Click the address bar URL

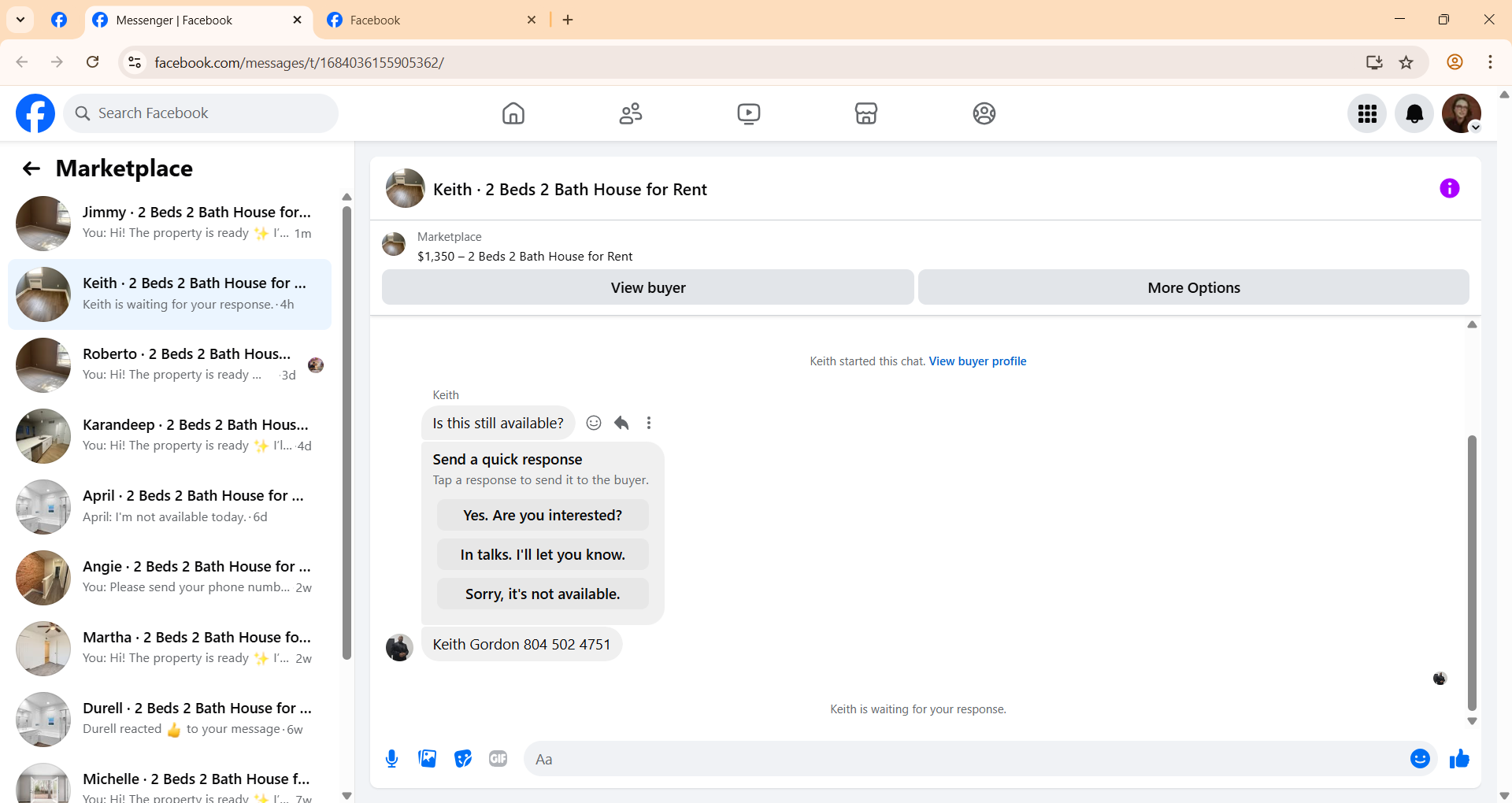[299, 62]
